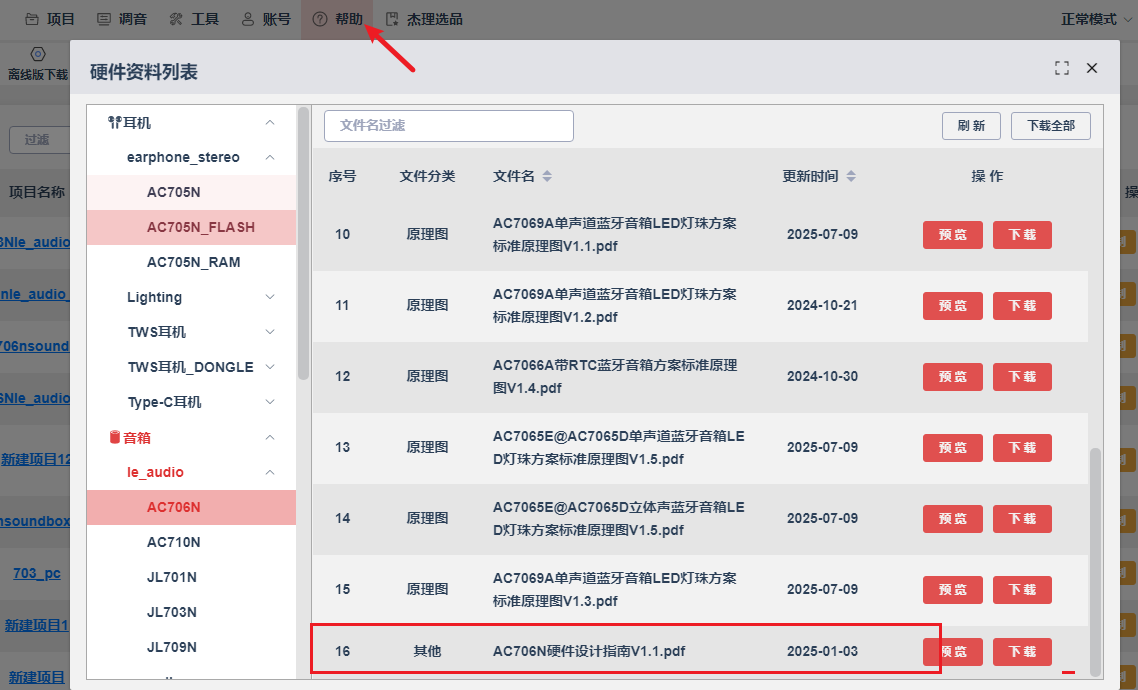Click the file list vertical scrollbar
Image resolution: width=1138 pixels, height=690 pixels.
(1095, 560)
